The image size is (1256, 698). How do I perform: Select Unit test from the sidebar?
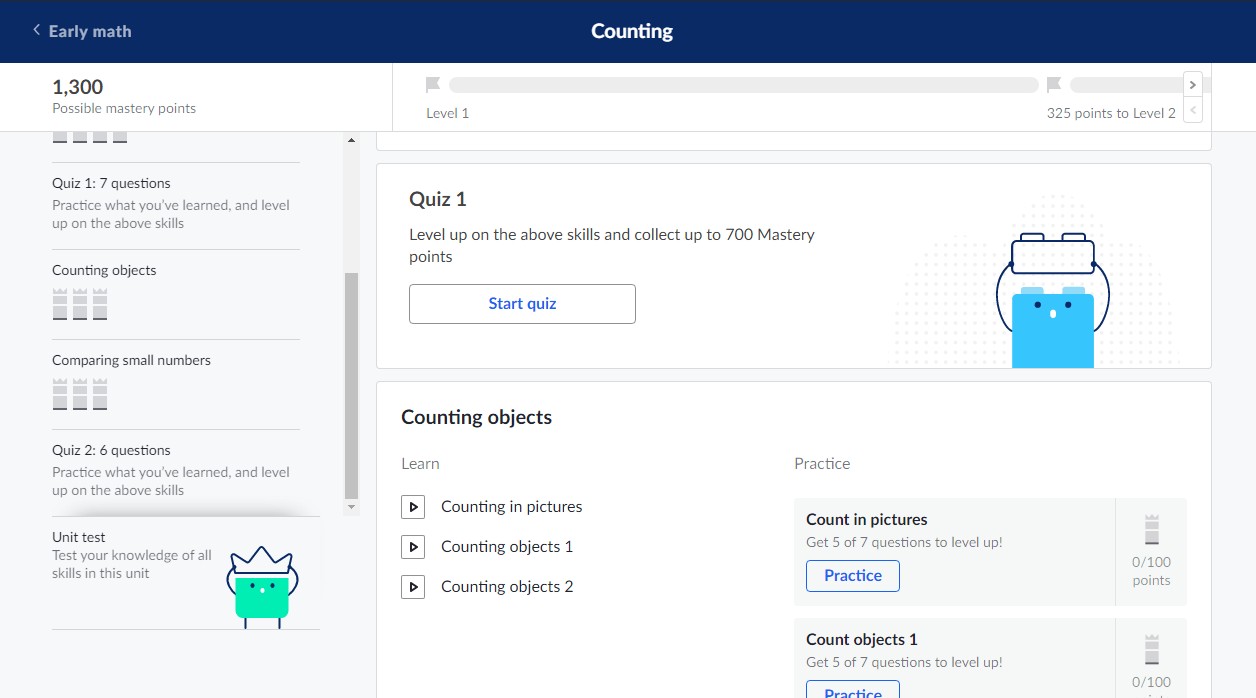point(78,536)
